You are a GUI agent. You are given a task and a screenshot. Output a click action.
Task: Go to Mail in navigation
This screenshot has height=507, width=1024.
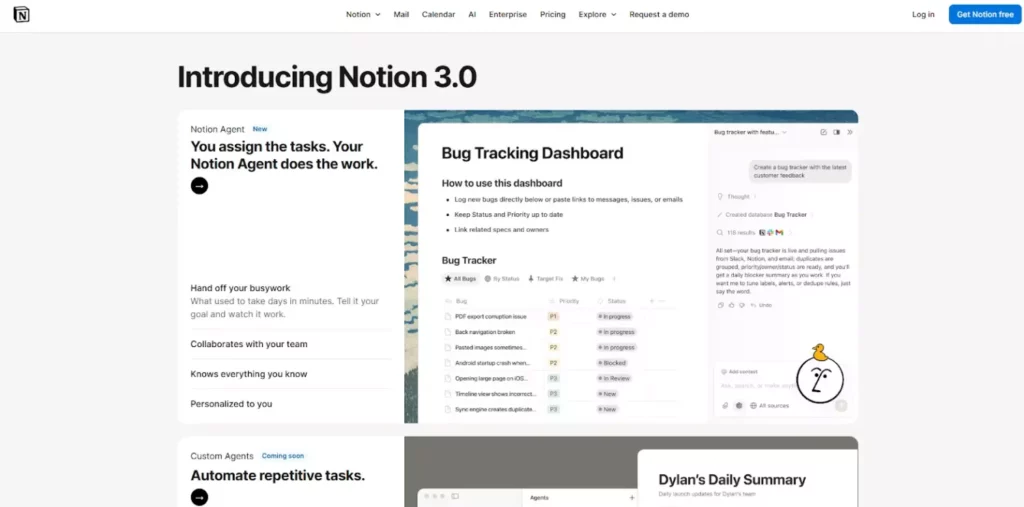(x=401, y=14)
